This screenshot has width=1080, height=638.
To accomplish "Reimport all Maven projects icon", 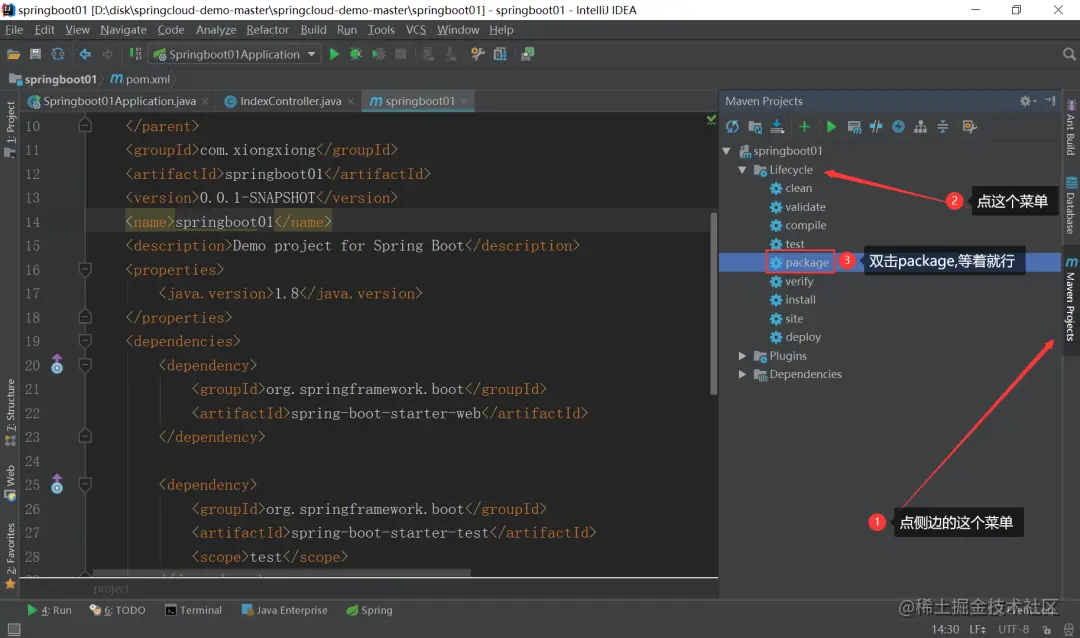I will [x=732, y=127].
